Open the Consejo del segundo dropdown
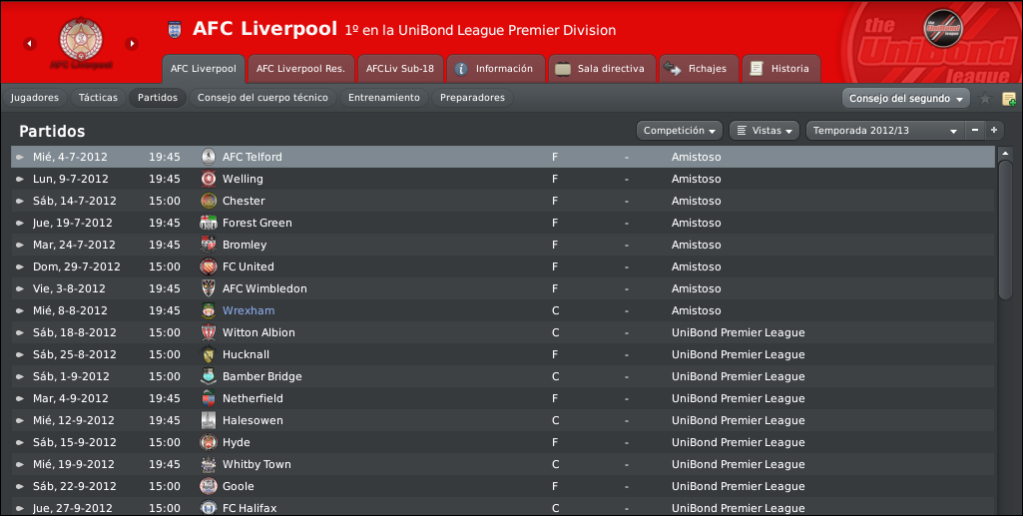Image resolution: width=1023 pixels, height=516 pixels. tap(906, 99)
